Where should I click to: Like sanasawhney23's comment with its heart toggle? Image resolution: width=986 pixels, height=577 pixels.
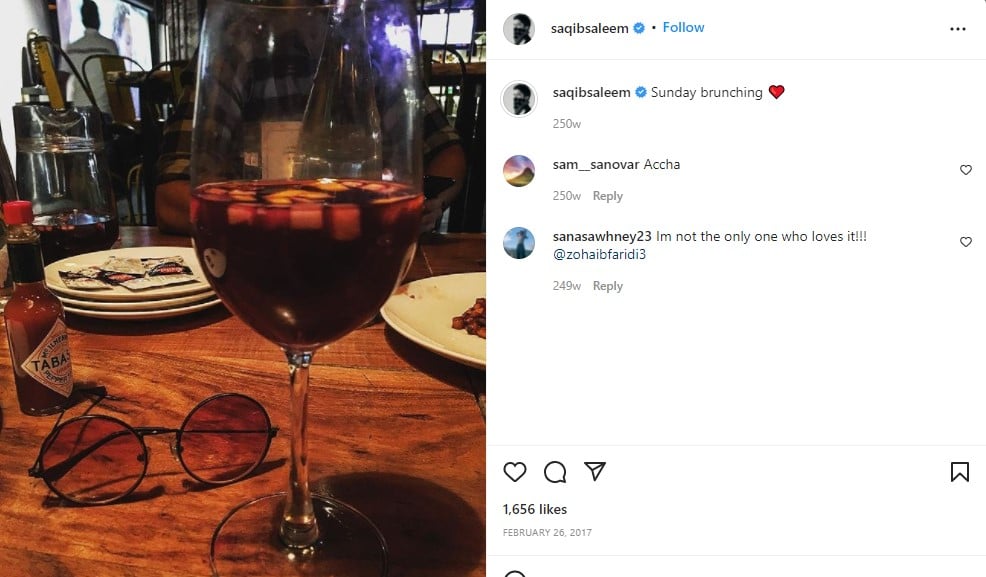[x=965, y=241]
